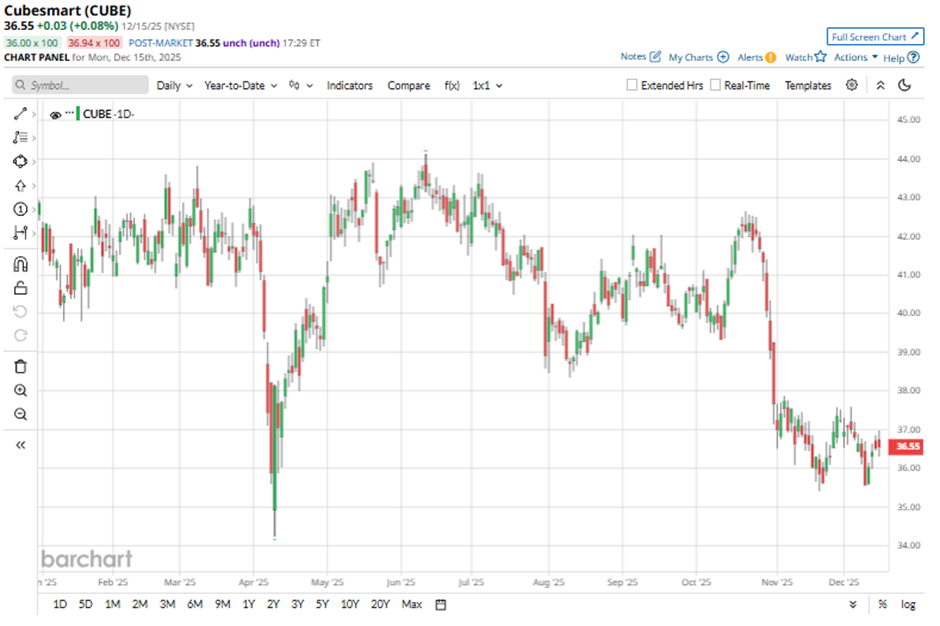940x626 pixels.
Task: Focus the Symbol search field
Action: coord(80,85)
